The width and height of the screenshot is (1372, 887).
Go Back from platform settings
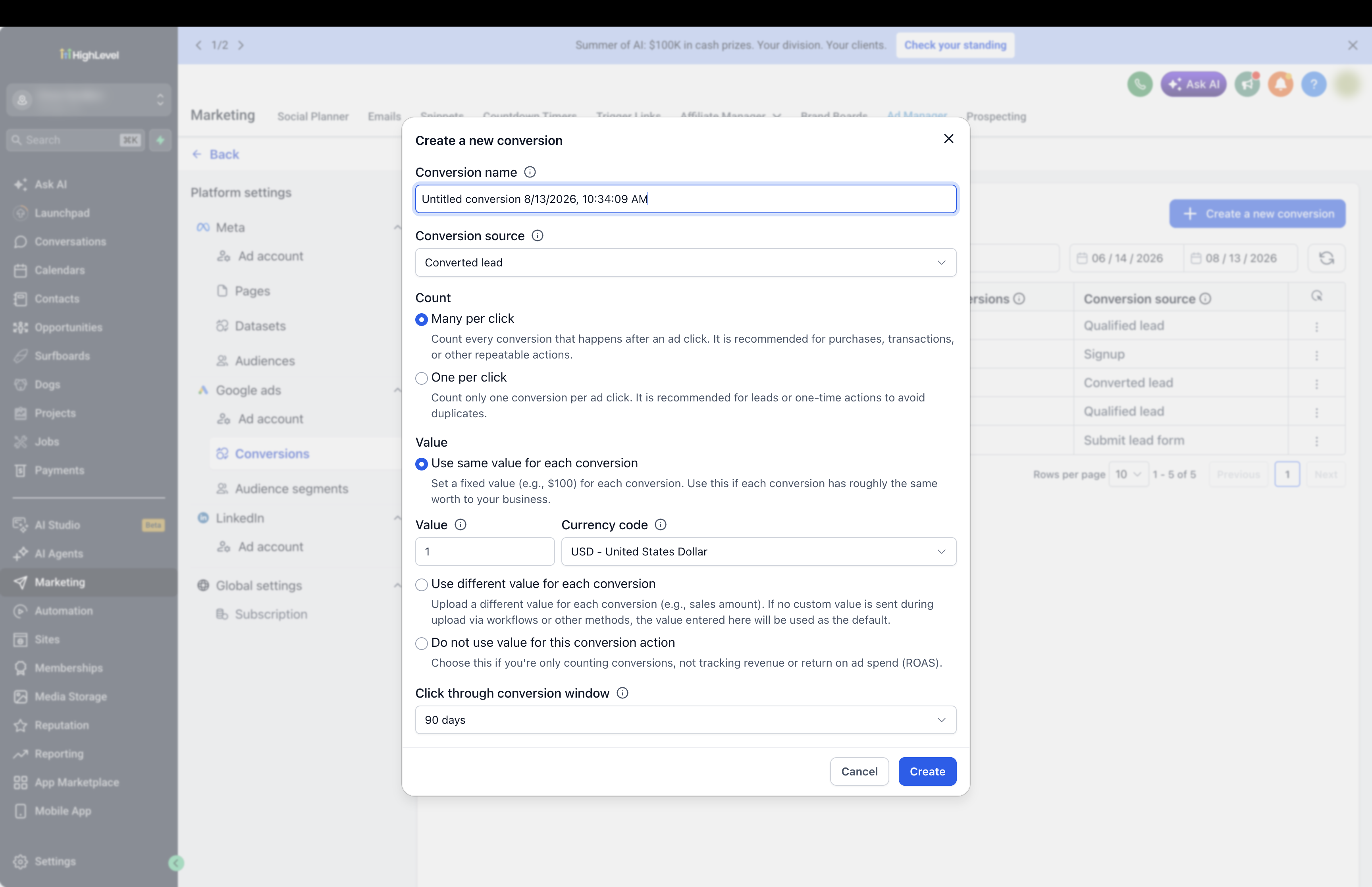(x=215, y=154)
